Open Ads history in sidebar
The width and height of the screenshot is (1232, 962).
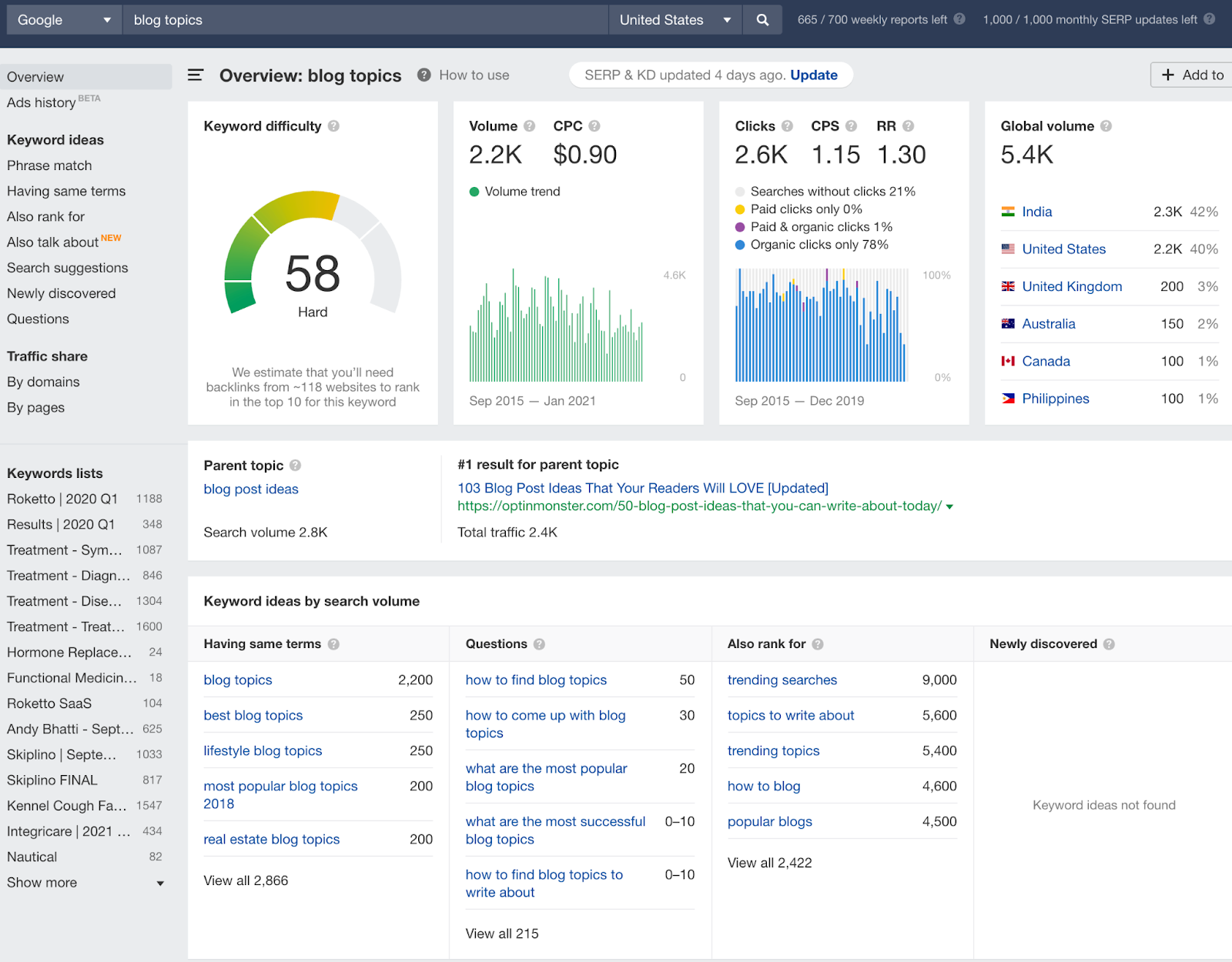(x=42, y=102)
